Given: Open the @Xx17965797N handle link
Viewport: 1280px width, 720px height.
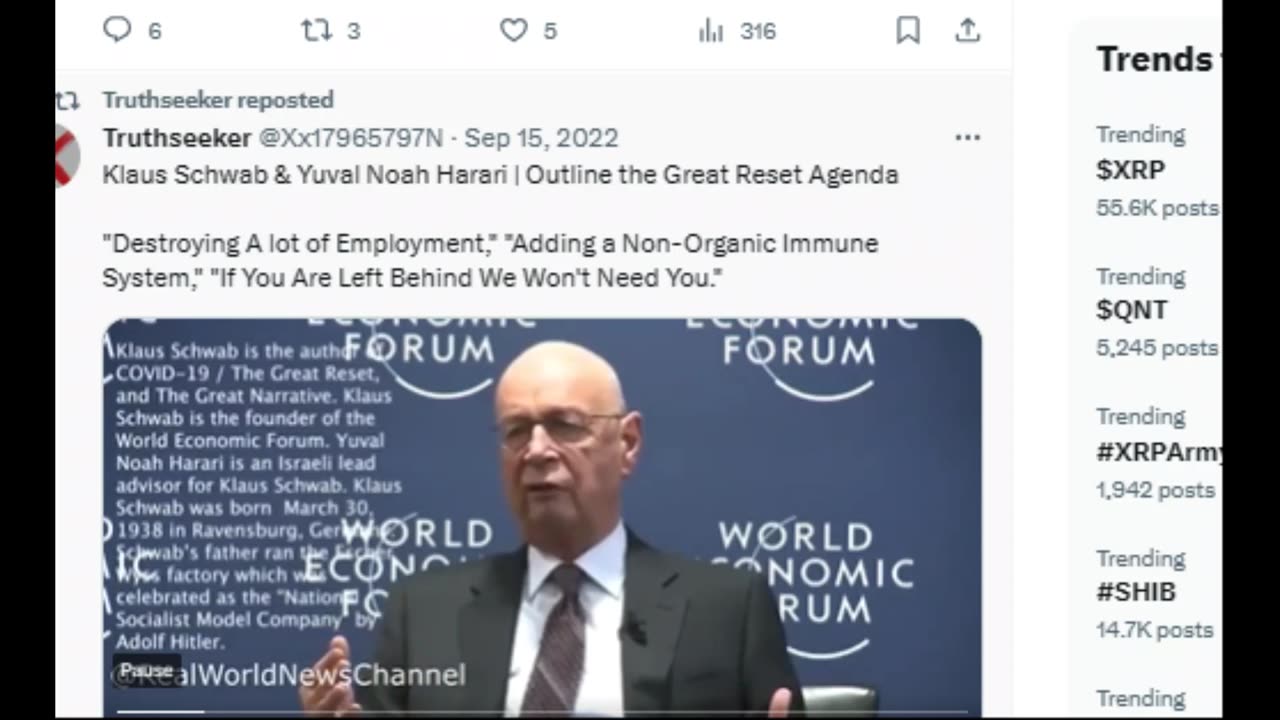Looking at the screenshot, I should point(351,138).
